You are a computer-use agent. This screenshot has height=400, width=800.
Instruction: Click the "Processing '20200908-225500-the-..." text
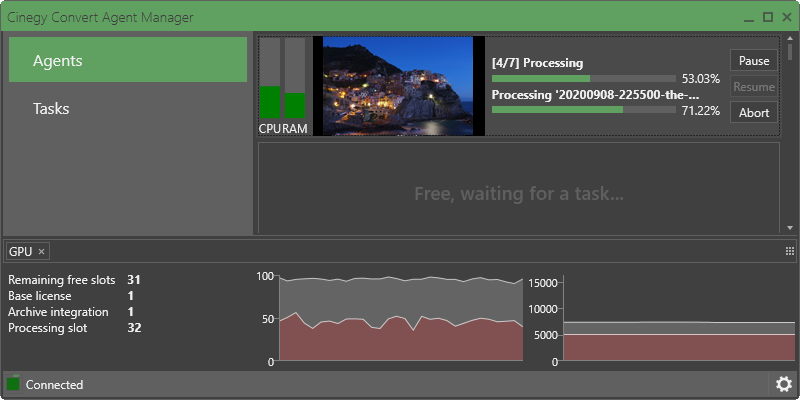pos(595,95)
